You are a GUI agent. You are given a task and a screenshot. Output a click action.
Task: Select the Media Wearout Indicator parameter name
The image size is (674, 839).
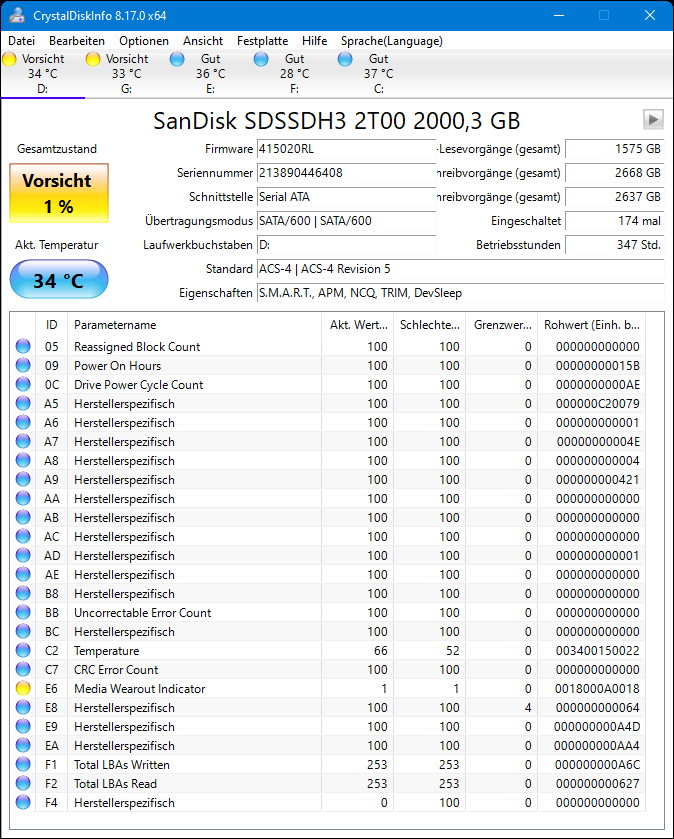[140, 689]
